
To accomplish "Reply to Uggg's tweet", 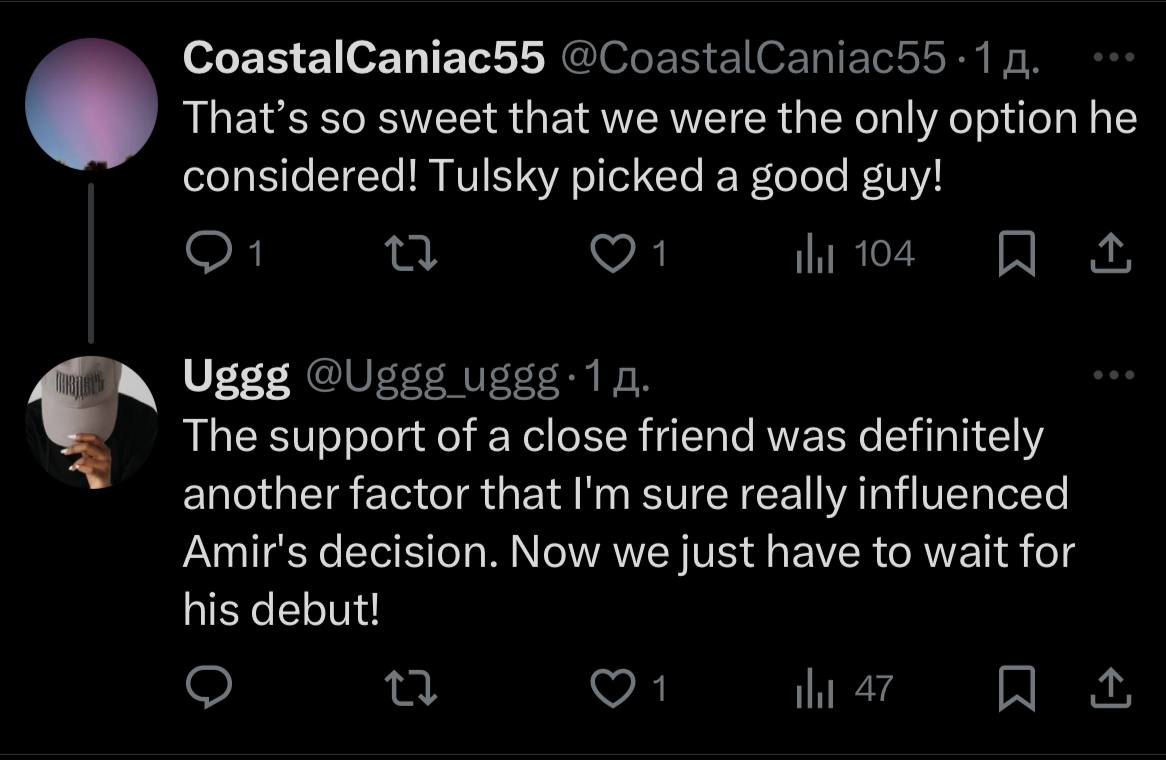I will click(208, 688).
